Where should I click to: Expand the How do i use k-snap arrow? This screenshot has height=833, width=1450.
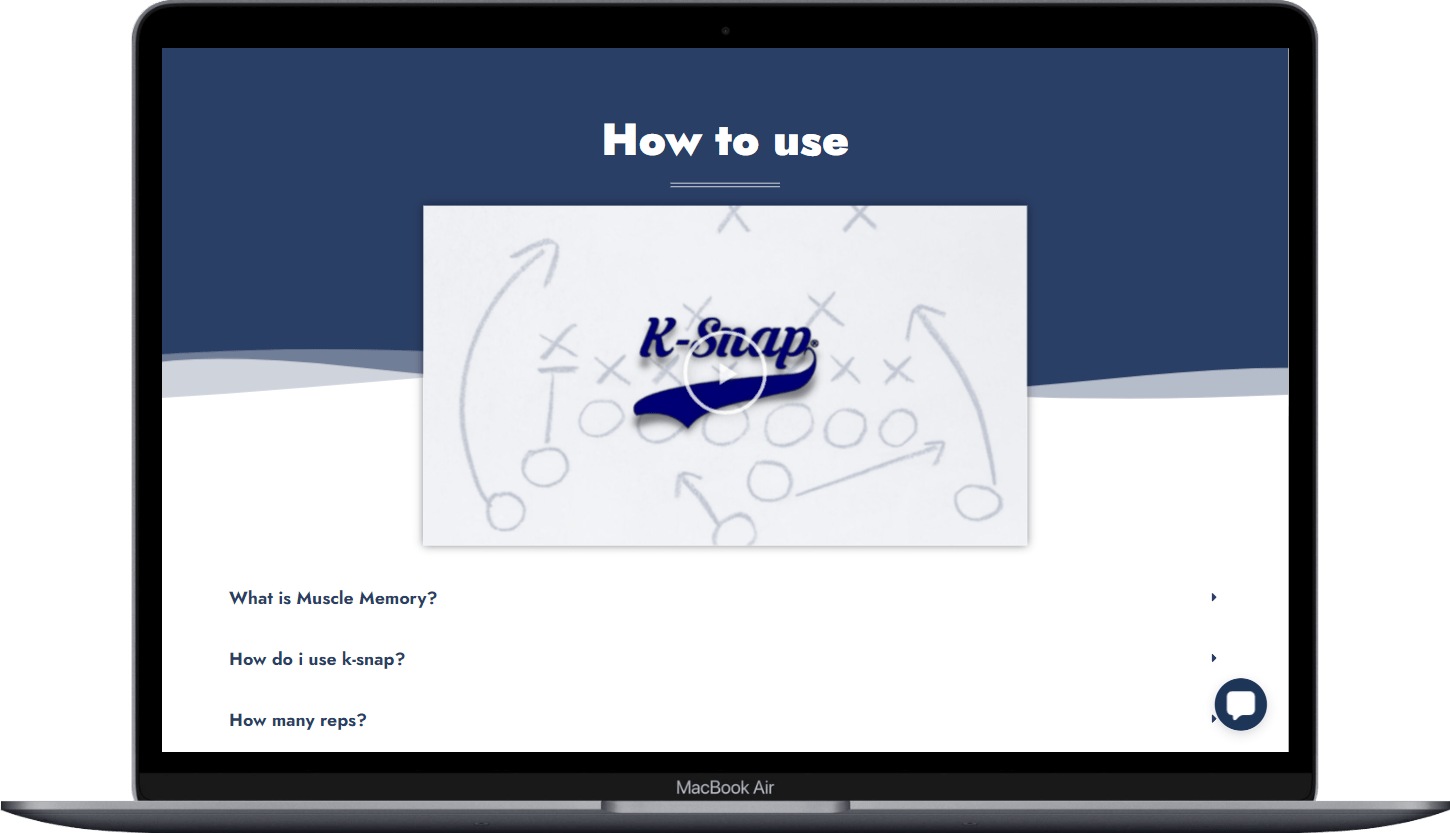[x=1214, y=658]
